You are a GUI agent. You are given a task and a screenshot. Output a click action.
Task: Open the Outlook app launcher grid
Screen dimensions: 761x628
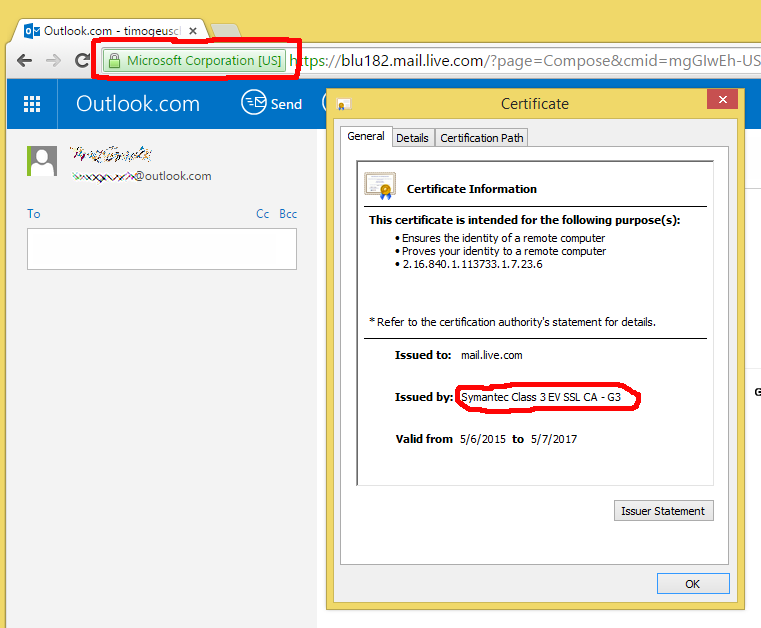click(32, 104)
